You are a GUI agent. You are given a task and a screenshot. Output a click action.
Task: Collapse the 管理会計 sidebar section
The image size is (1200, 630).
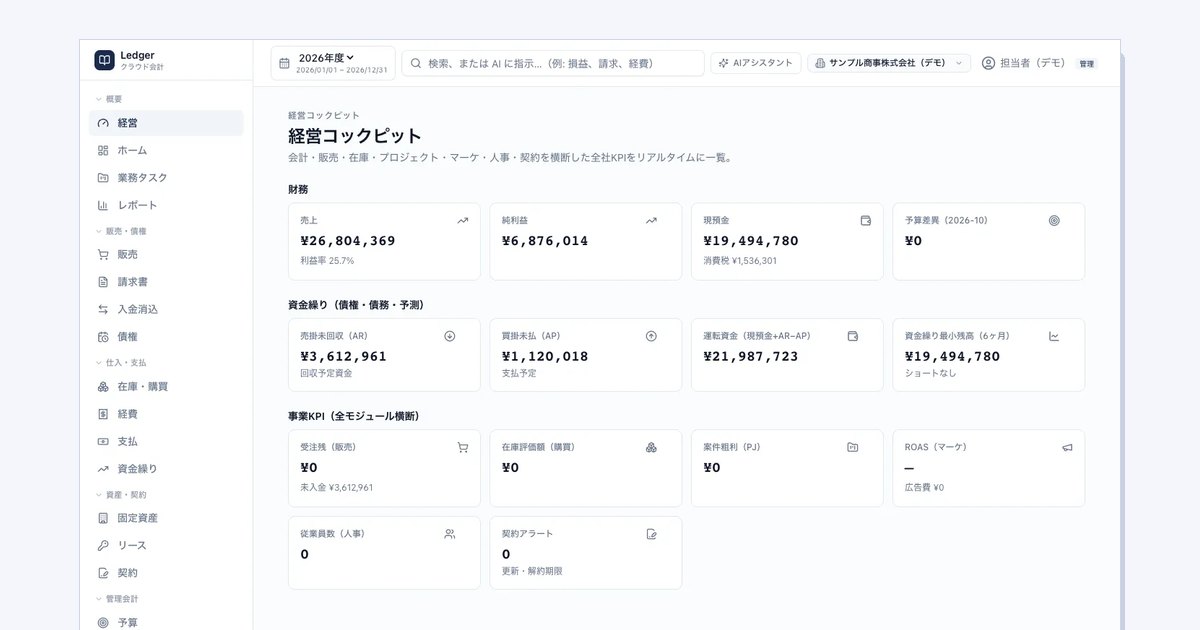pos(115,598)
